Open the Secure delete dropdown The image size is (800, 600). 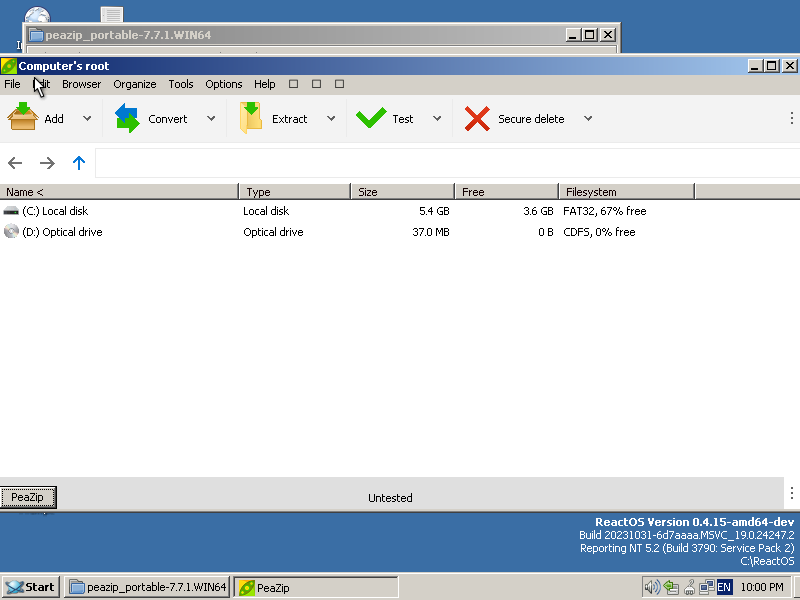coord(588,117)
